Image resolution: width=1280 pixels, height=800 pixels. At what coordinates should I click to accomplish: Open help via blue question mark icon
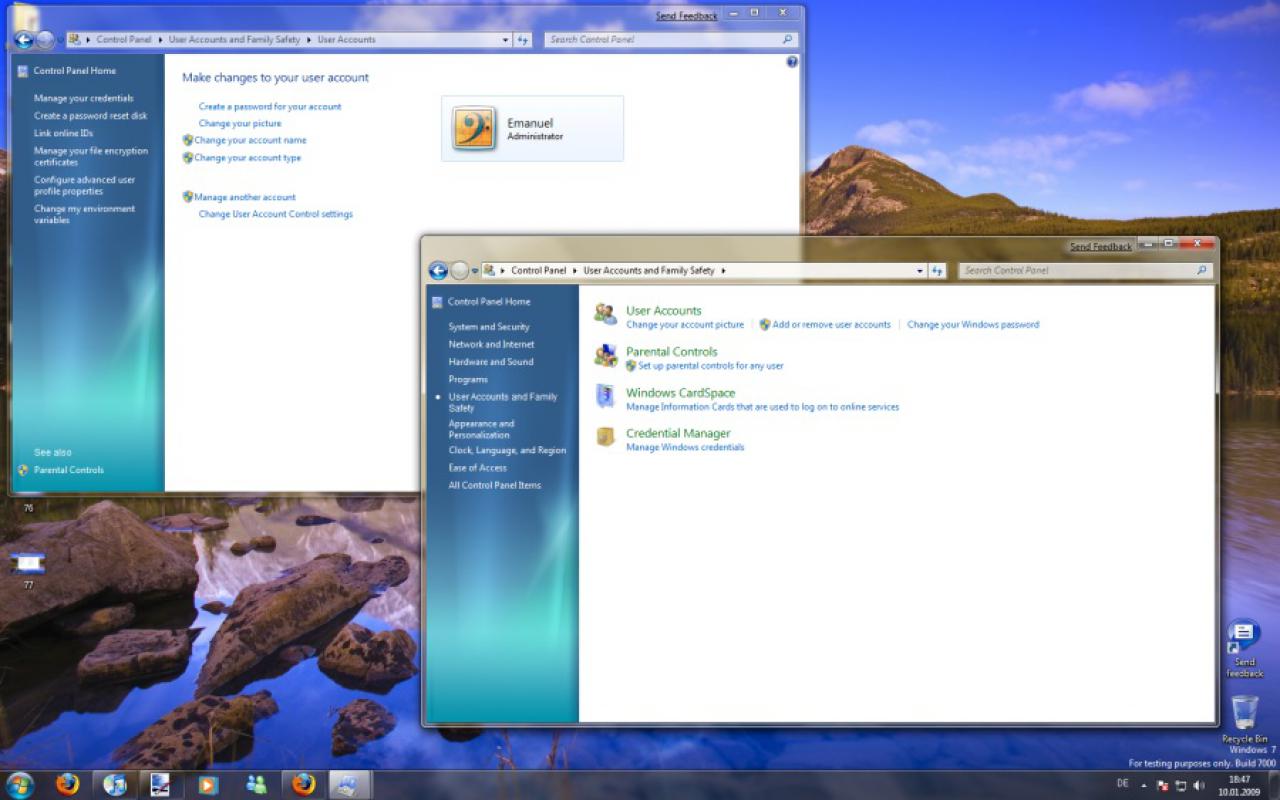click(x=792, y=62)
